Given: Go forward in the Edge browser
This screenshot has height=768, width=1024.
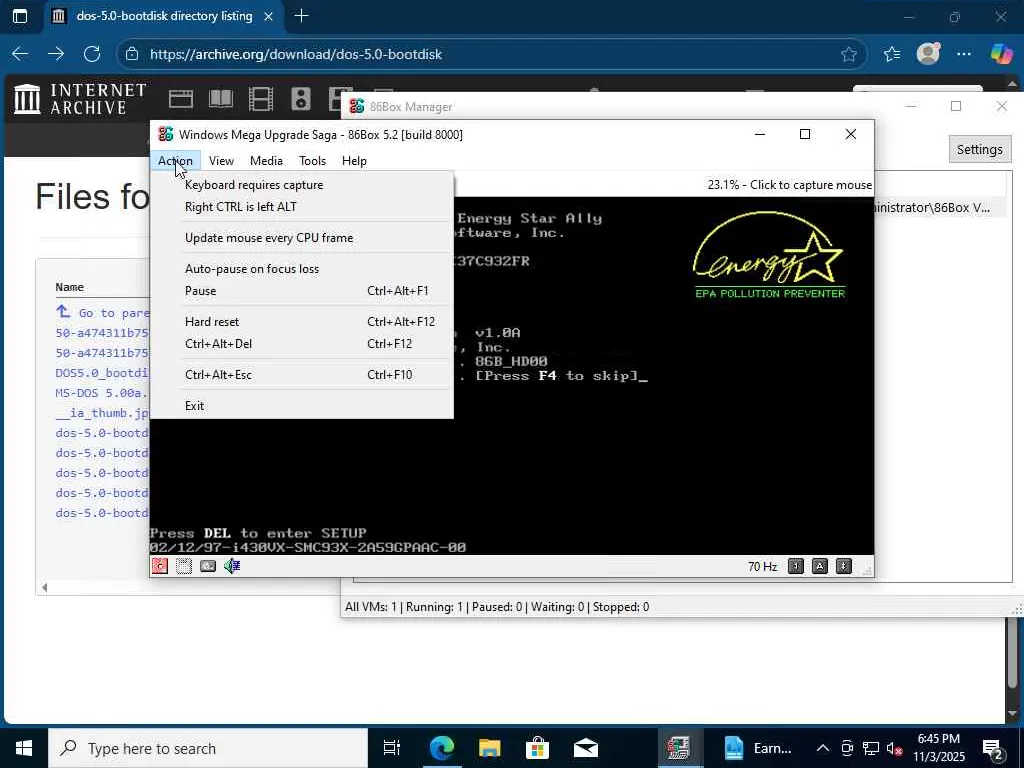Looking at the screenshot, I should click(56, 54).
